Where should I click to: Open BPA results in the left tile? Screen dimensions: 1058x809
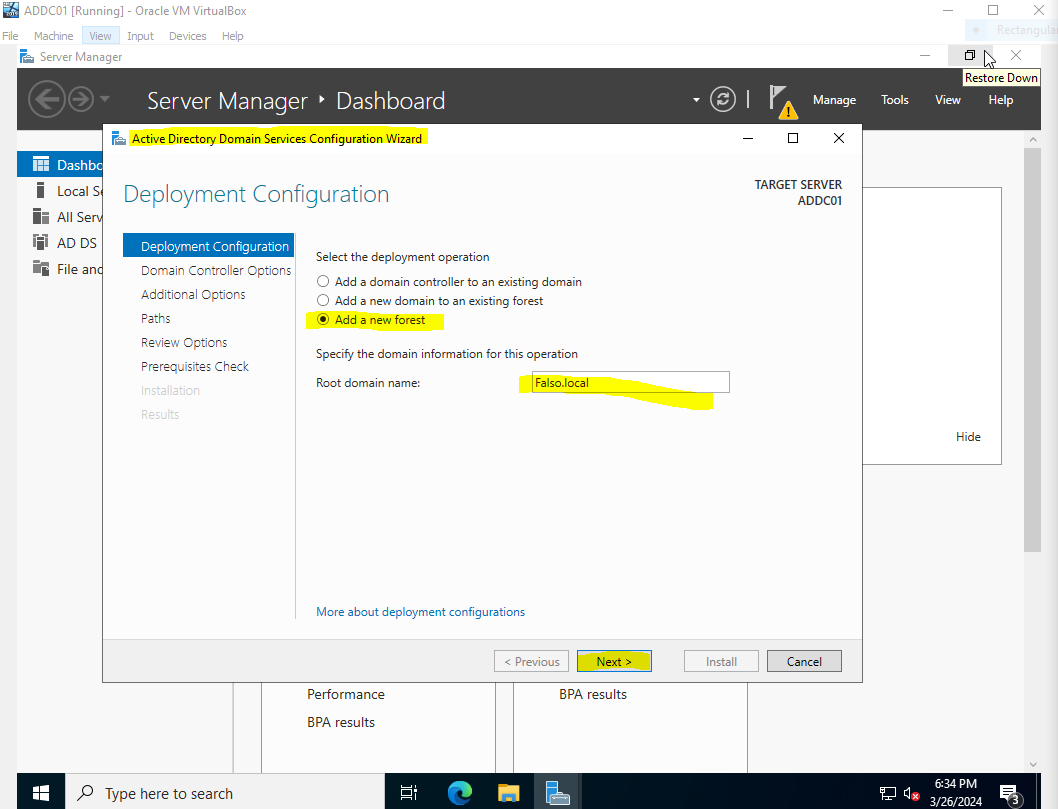click(341, 722)
